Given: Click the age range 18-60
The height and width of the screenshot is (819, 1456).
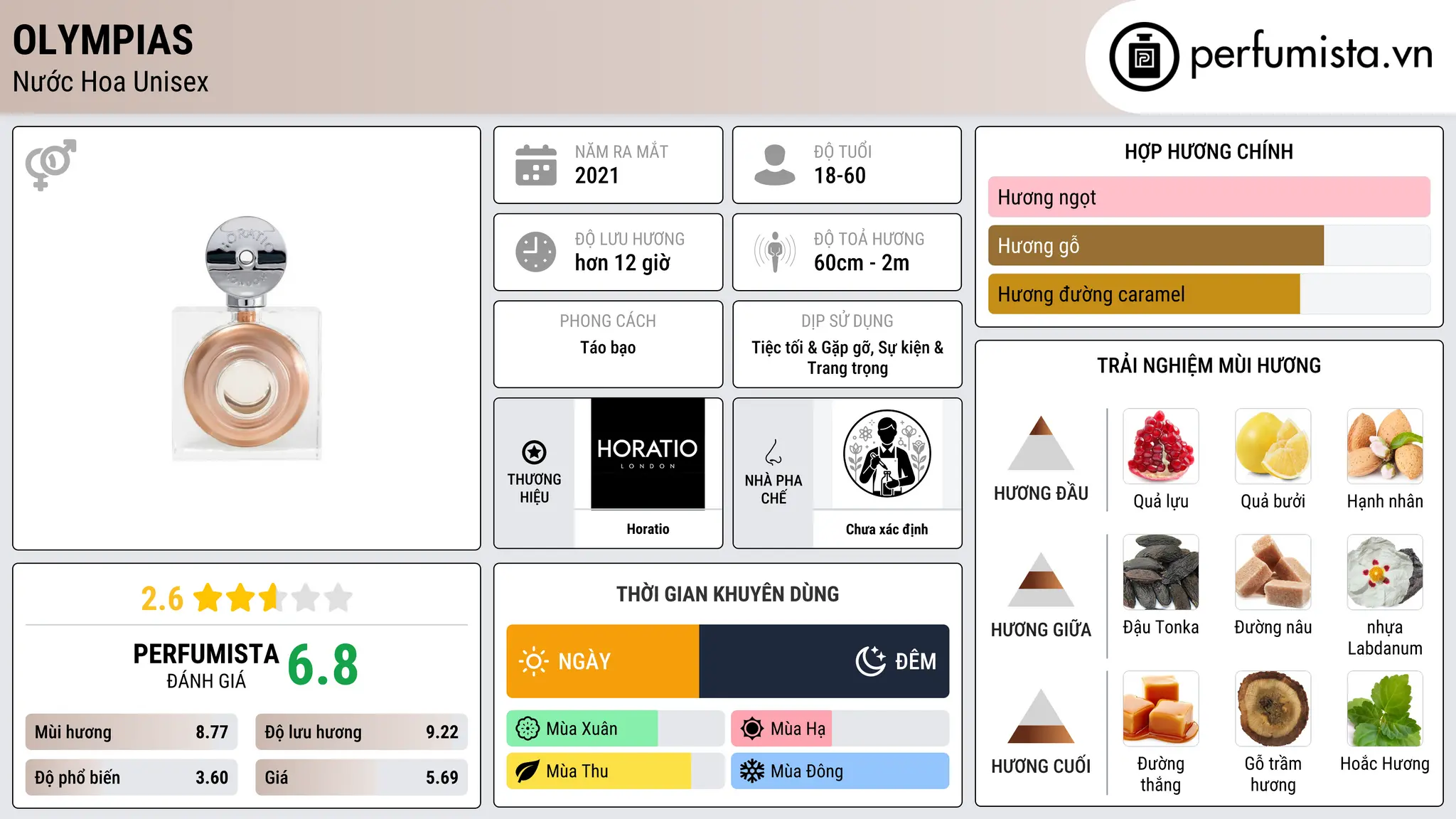Looking at the screenshot, I should pyautogui.click(x=840, y=176).
